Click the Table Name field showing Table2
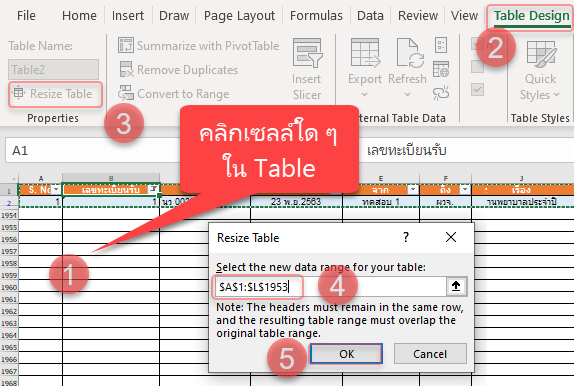This screenshot has height=386, width=574. click(x=53, y=70)
